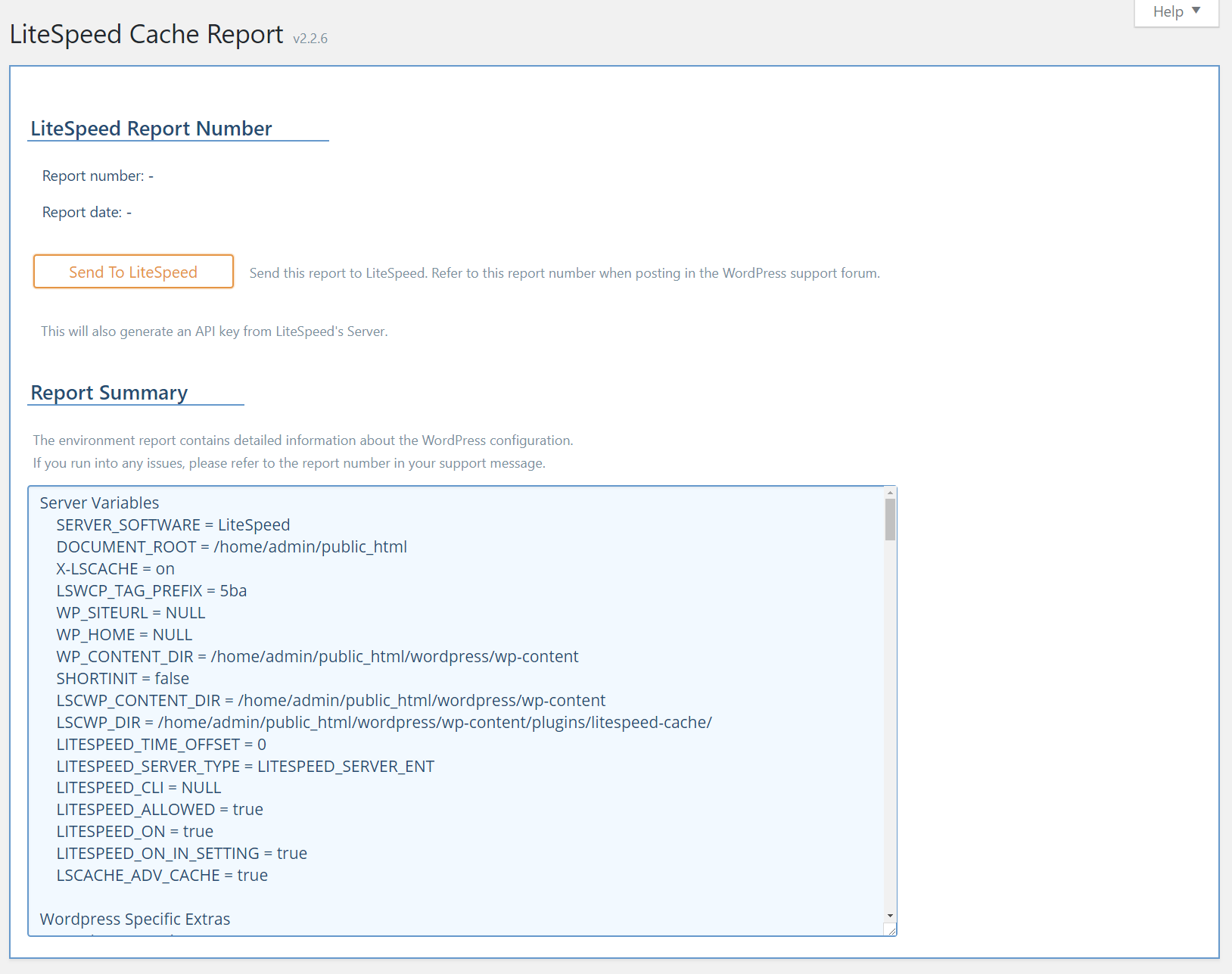Click the textarea resize handle corner

tap(891, 930)
